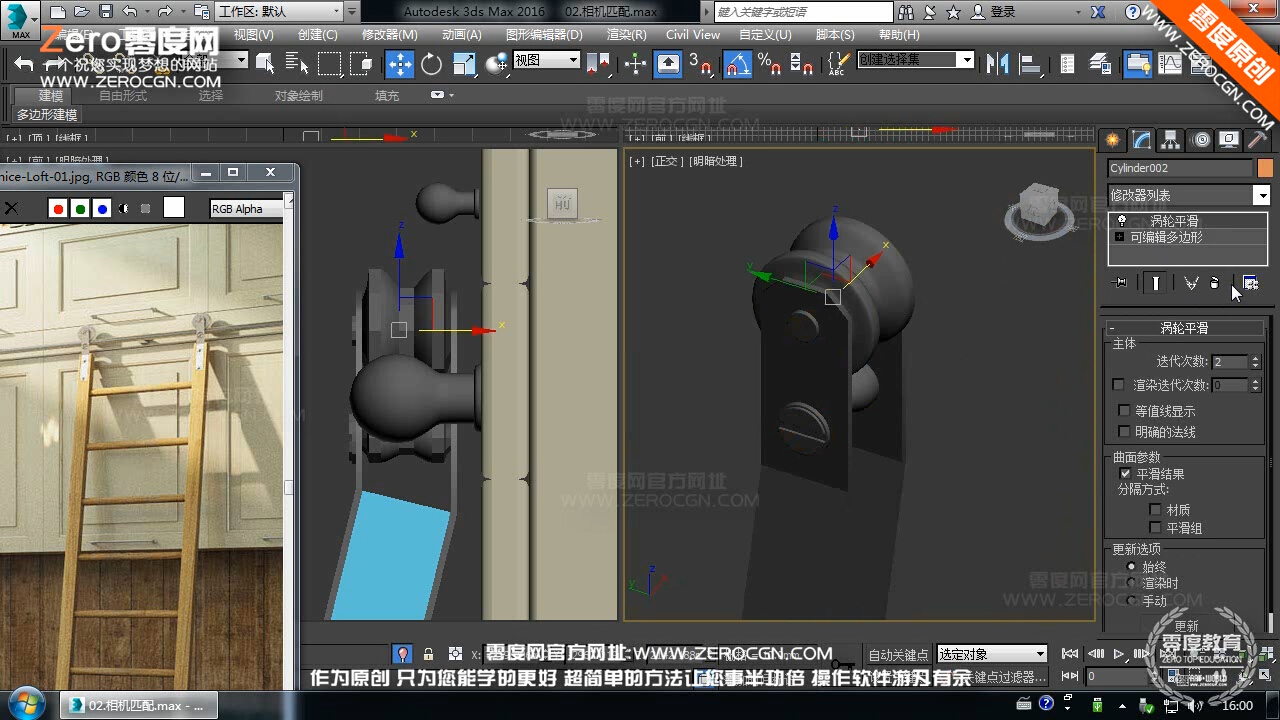Open 选定对象 key filter dropdown

[992, 654]
